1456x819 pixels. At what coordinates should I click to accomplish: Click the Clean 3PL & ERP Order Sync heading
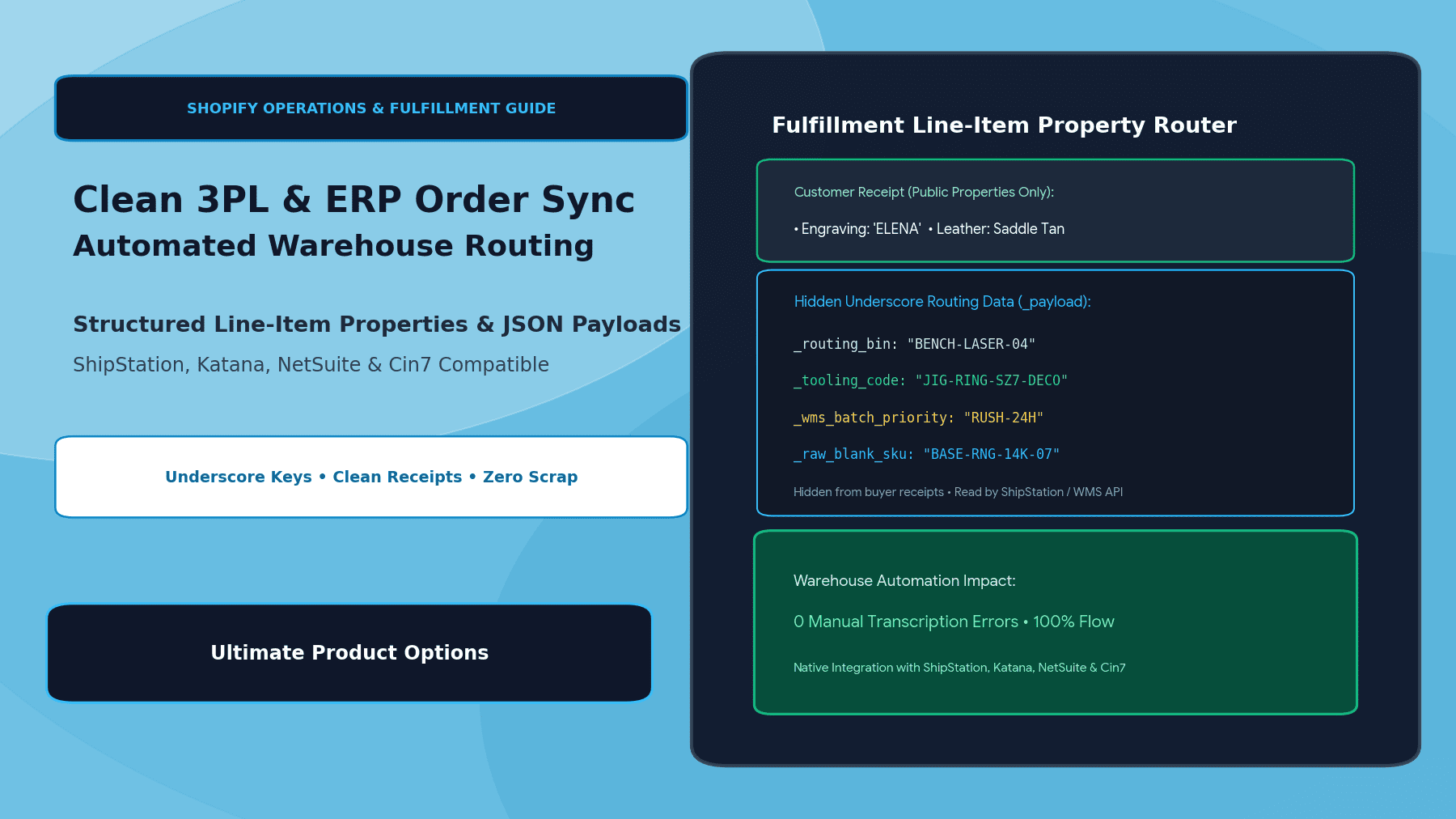pos(354,199)
